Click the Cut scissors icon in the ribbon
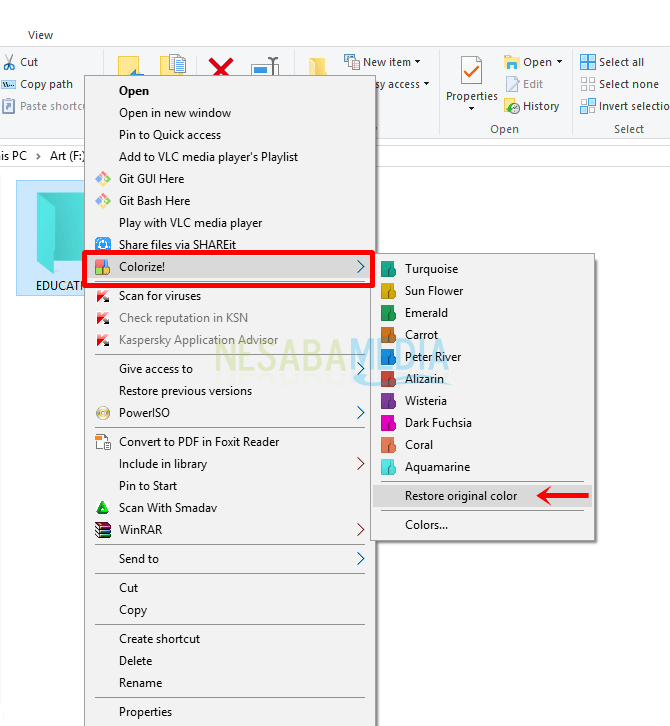The height and width of the screenshot is (726, 670). [9, 62]
